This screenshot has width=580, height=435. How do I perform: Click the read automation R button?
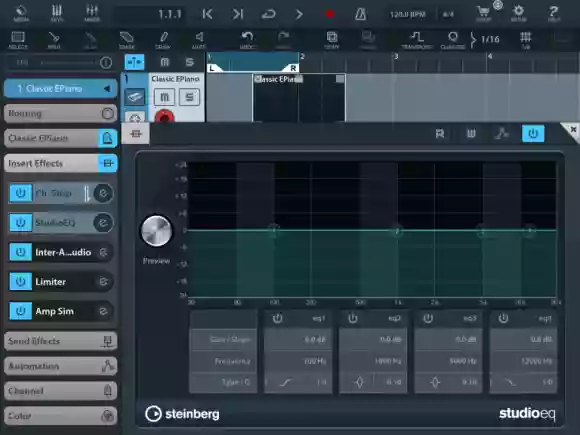pos(440,134)
